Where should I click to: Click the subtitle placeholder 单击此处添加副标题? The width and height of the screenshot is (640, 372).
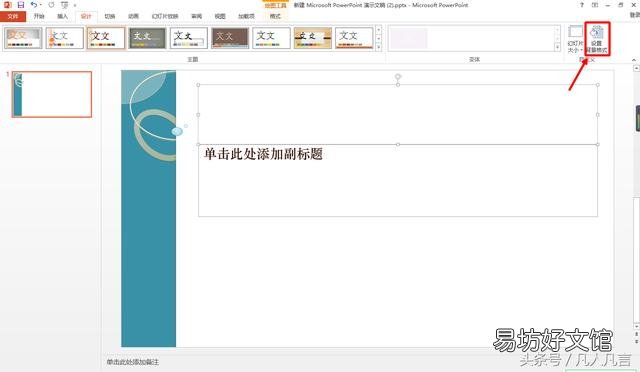click(x=263, y=154)
